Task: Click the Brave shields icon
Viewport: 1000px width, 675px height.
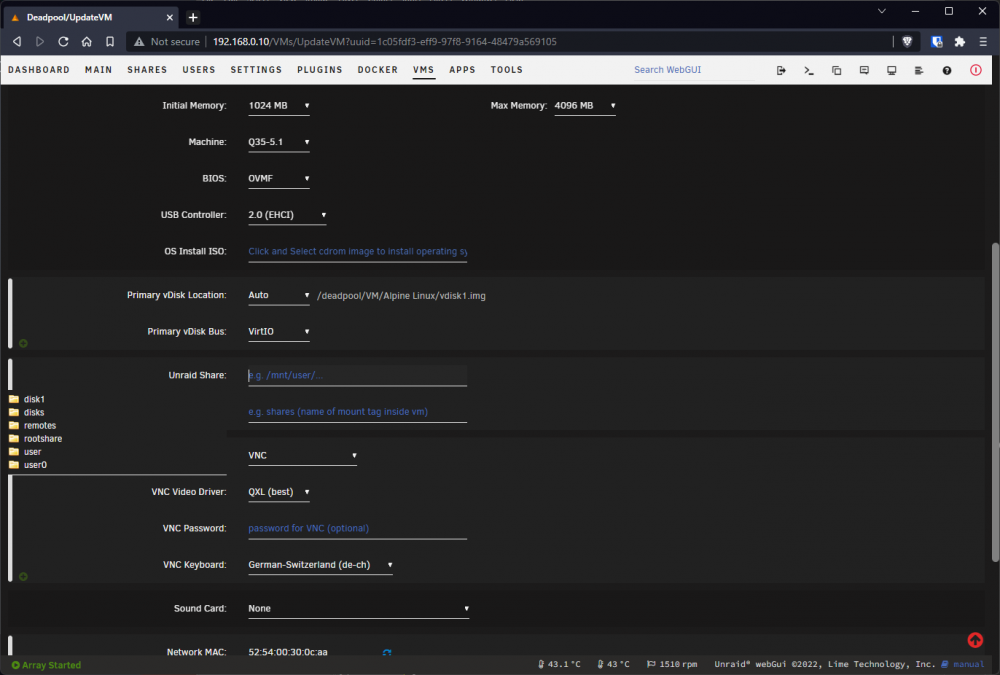Action: pos(907,41)
